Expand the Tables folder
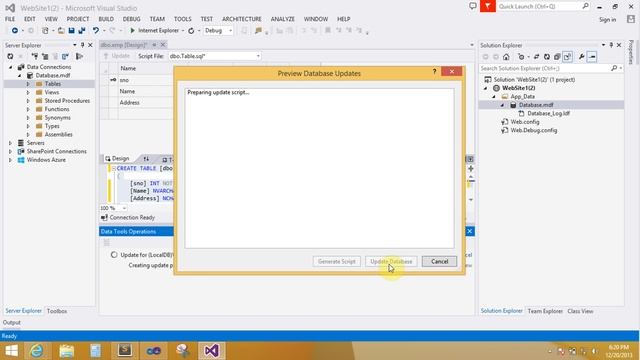This screenshot has height=360, width=640. pos(28,84)
